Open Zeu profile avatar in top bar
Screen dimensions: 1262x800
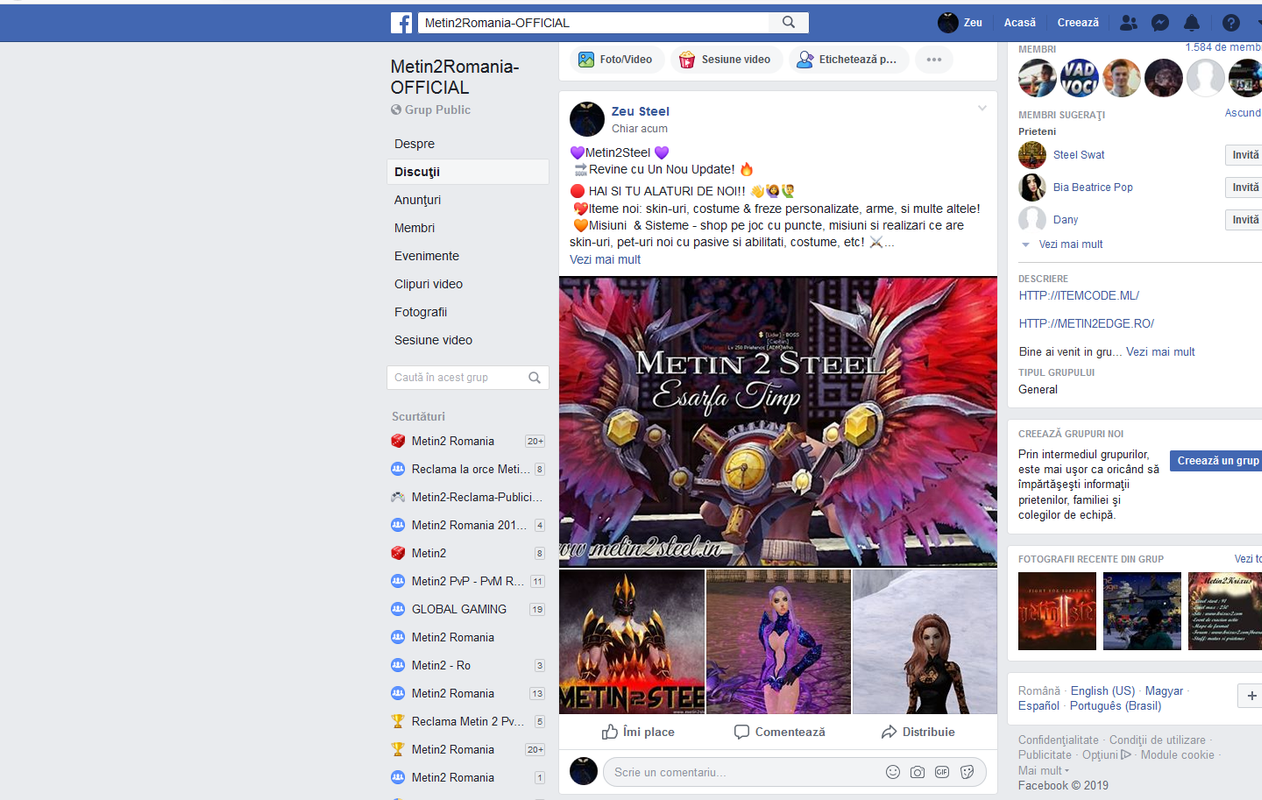click(948, 22)
